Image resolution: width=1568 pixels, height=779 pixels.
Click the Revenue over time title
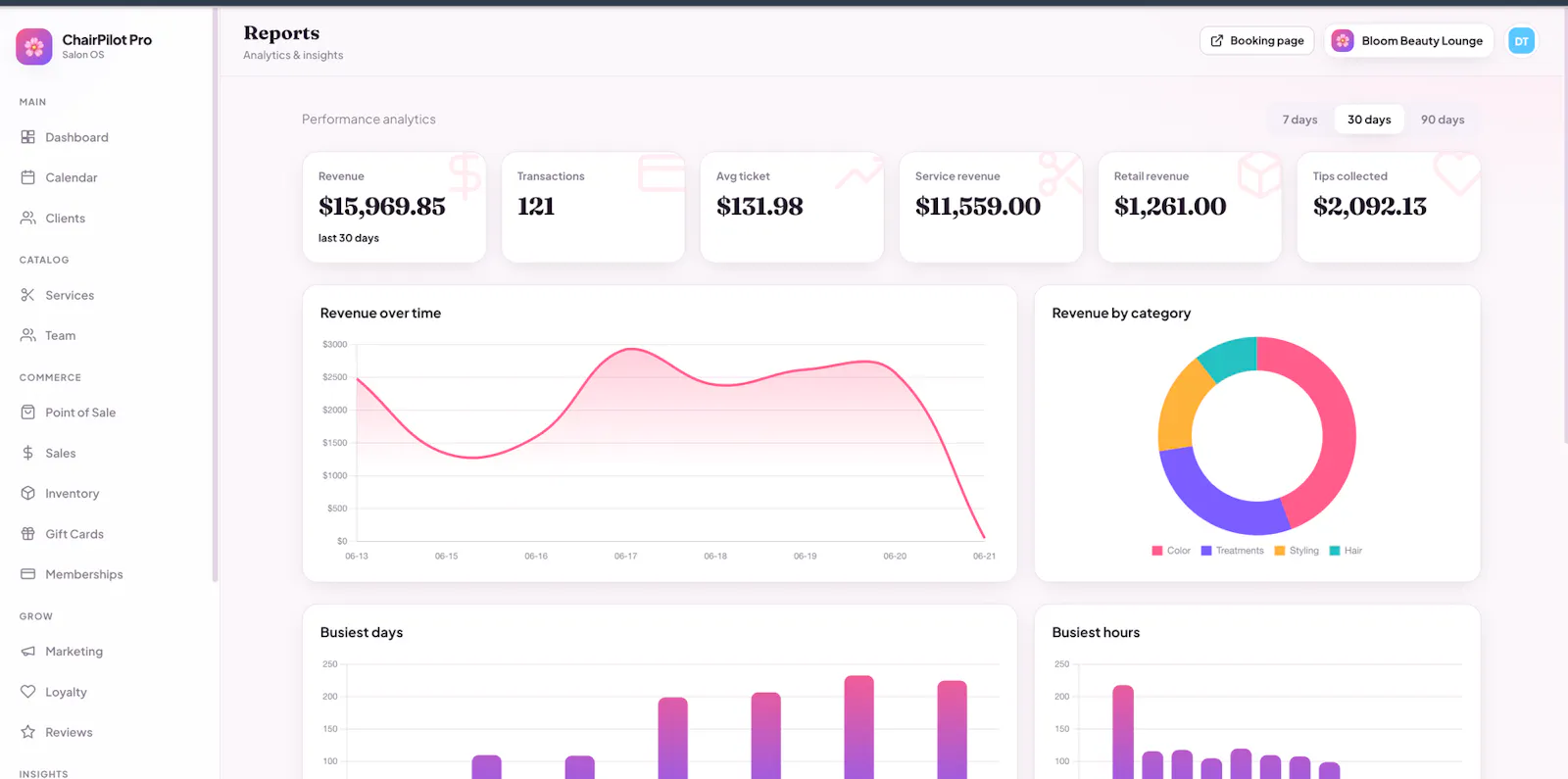(380, 314)
